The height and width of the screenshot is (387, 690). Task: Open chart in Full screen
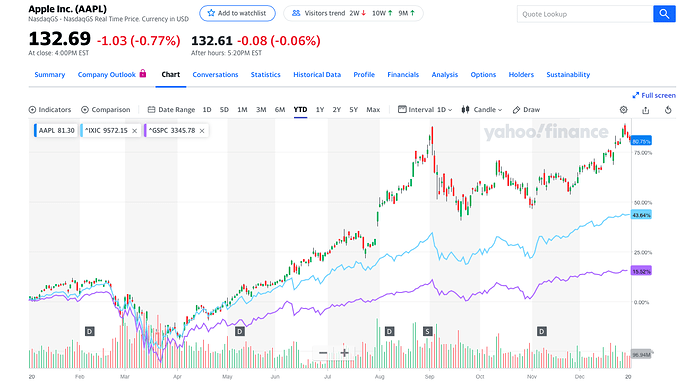coord(654,95)
